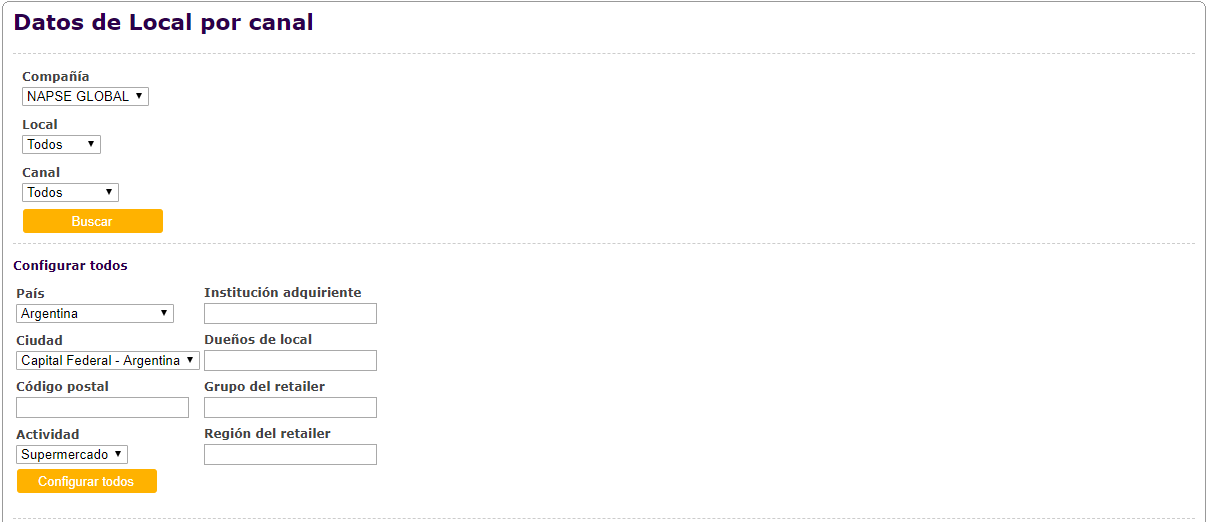Click the Datos de Local por canal heading
1208x522 pixels.
point(164,23)
